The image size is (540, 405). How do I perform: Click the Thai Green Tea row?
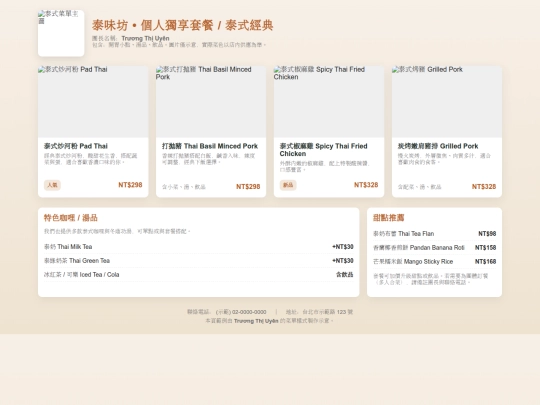click(x=199, y=261)
